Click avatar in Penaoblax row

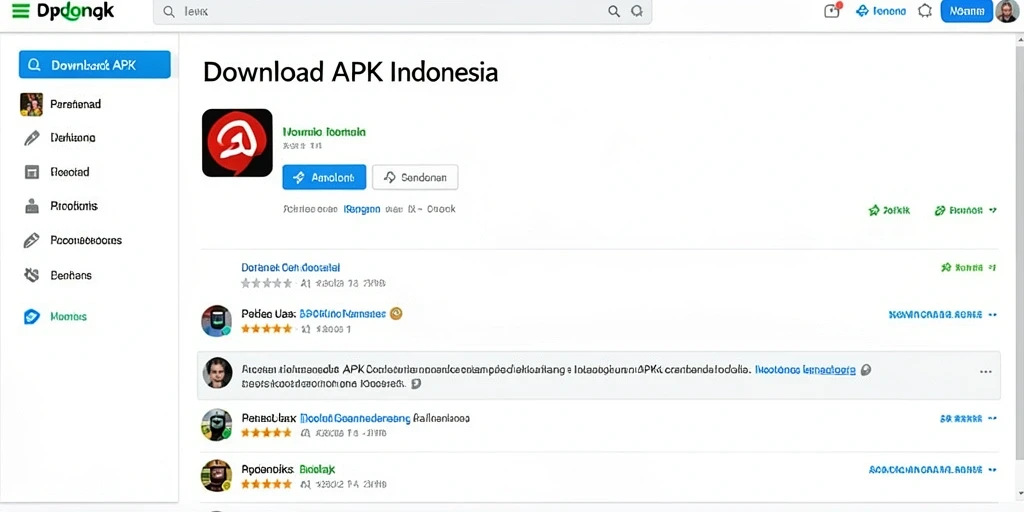pos(216,424)
